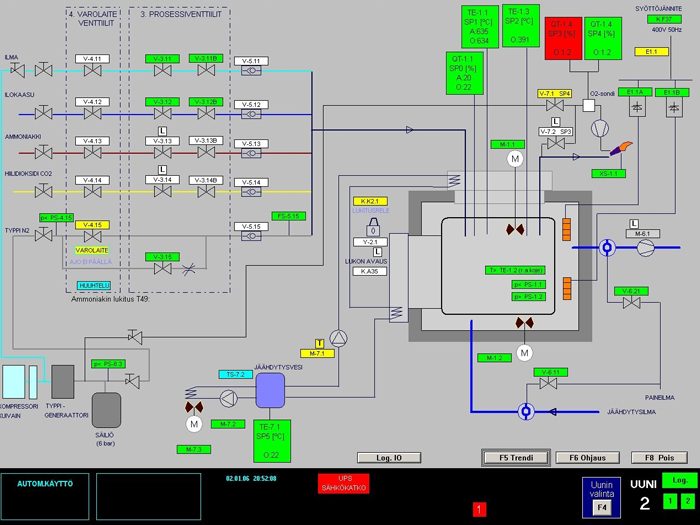Screen dimensions: 700x525
Task: Open the TE-1.1 SP1 temperature setpoint box
Action: (479, 26)
